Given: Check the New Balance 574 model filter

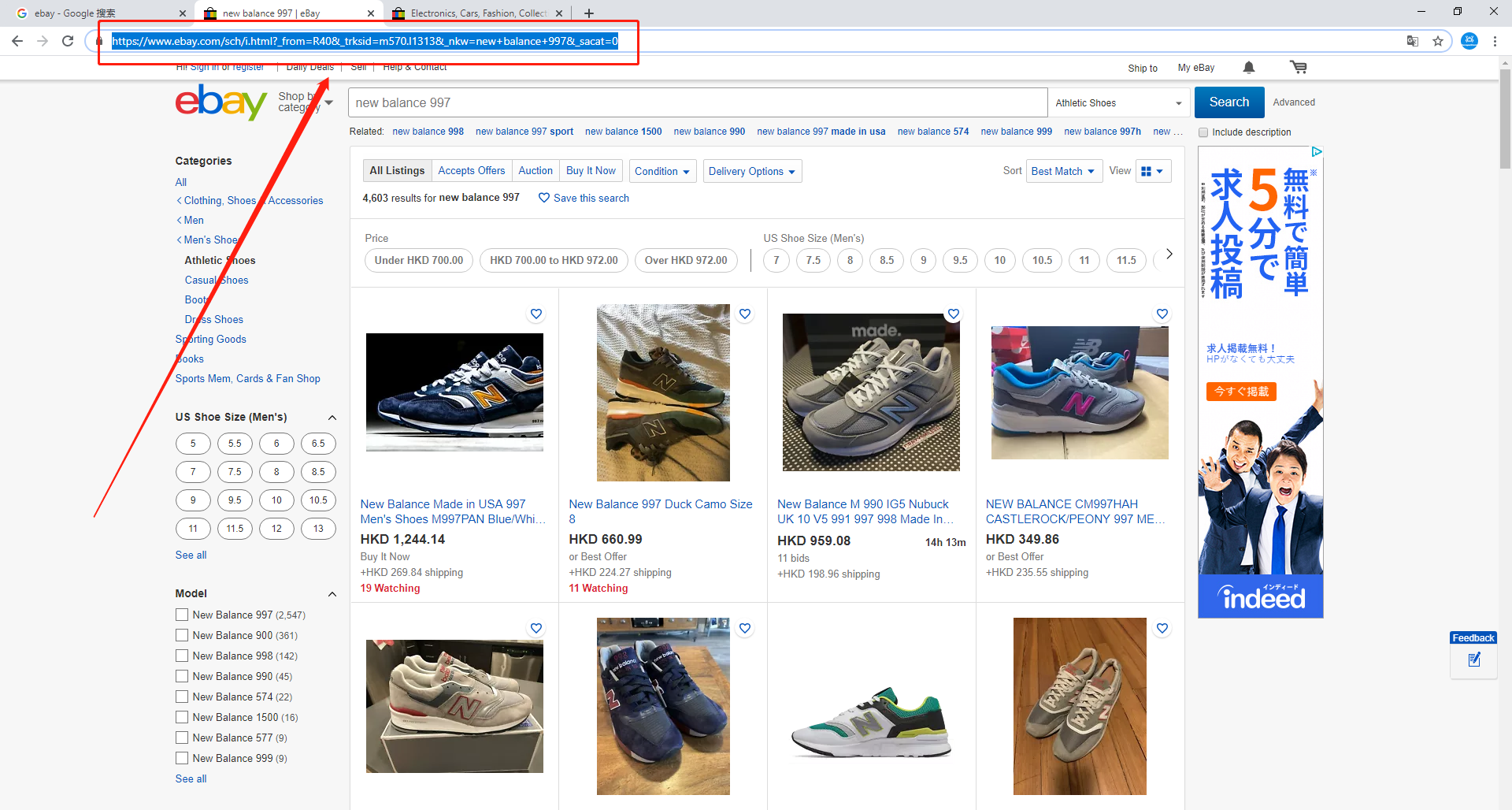Looking at the screenshot, I should 182,697.
